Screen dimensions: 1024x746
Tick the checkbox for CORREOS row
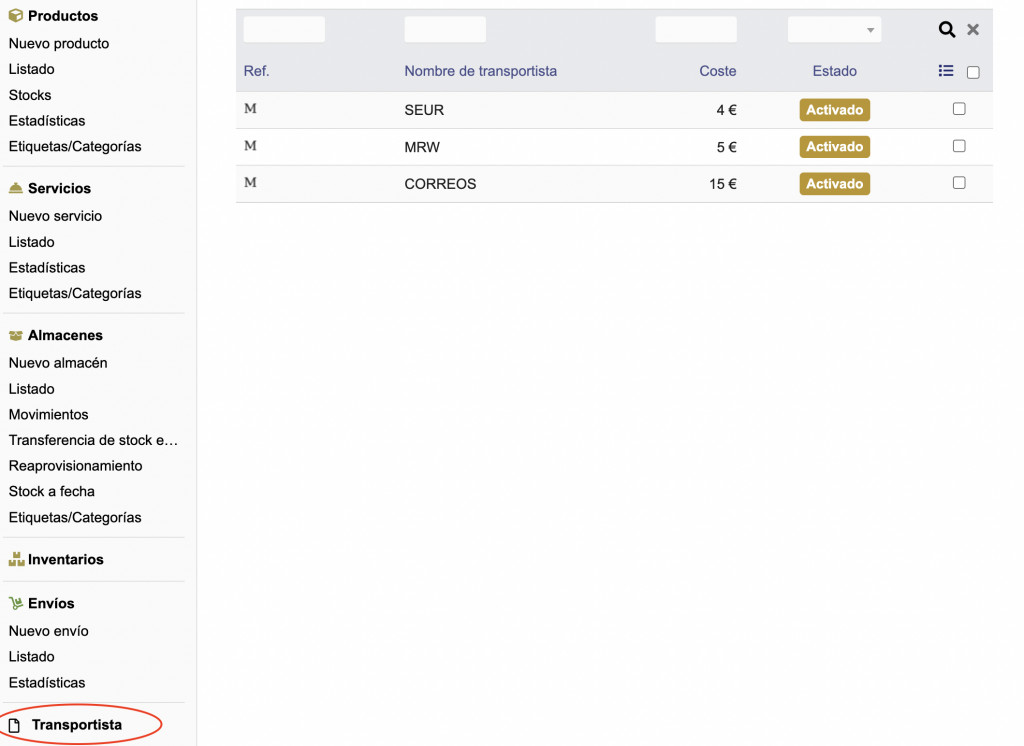(x=959, y=183)
